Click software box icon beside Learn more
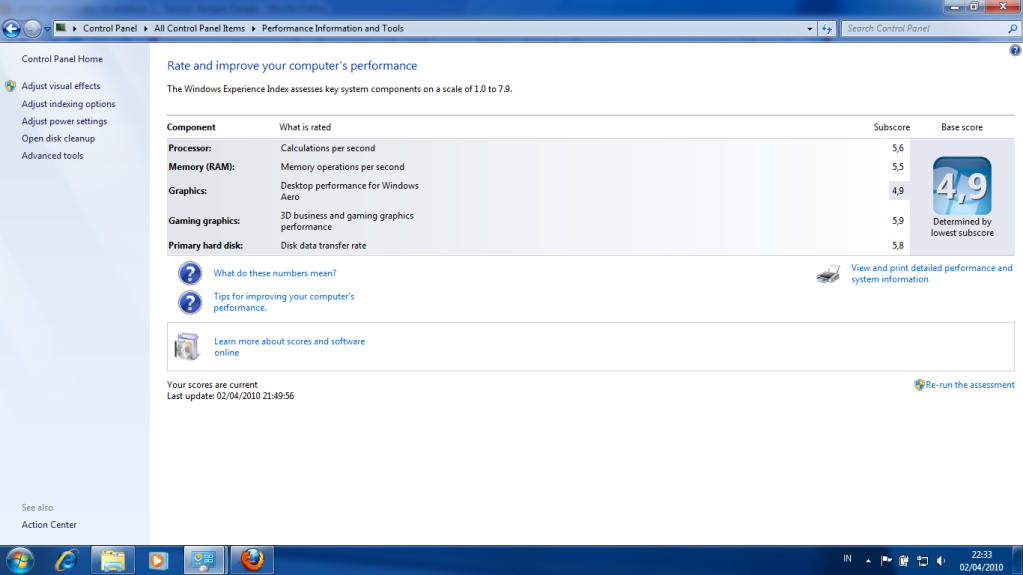Image resolution: width=1023 pixels, height=575 pixels. [x=187, y=346]
